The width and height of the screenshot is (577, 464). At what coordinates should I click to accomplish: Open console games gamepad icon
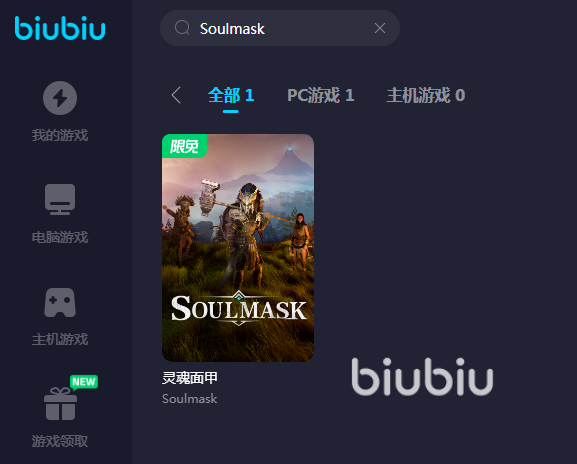(60, 302)
